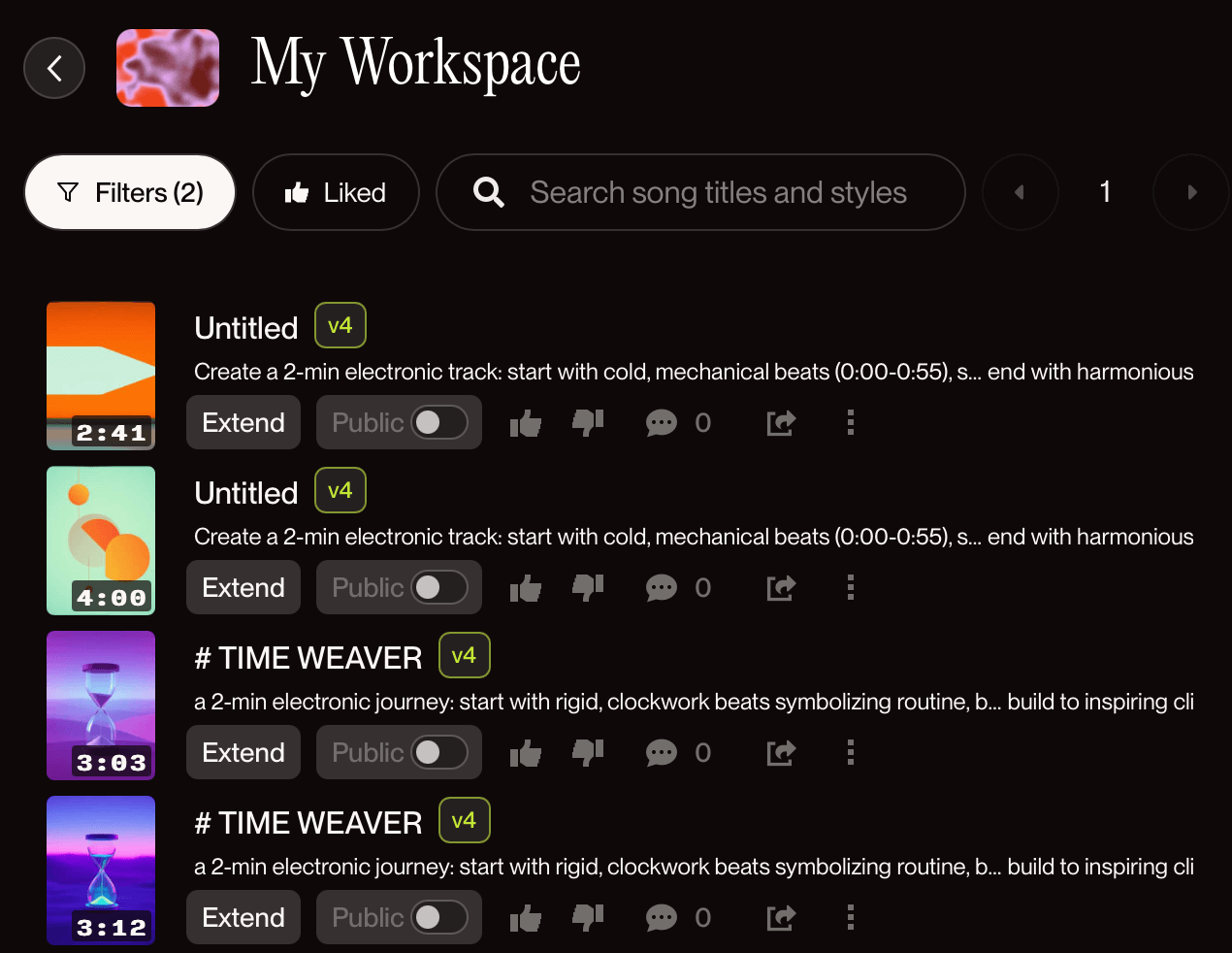The height and width of the screenshot is (953, 1232).
Task: Go to the next page of songs
Action: tap(1191, 192)
